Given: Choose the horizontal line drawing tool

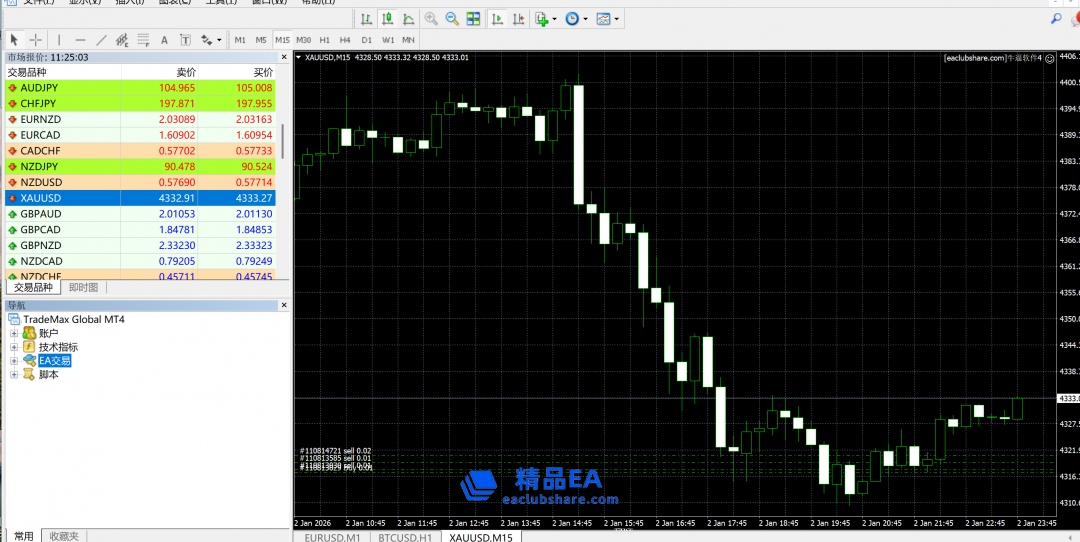Looking at the screenshot, I should click(x=80, y=40).
